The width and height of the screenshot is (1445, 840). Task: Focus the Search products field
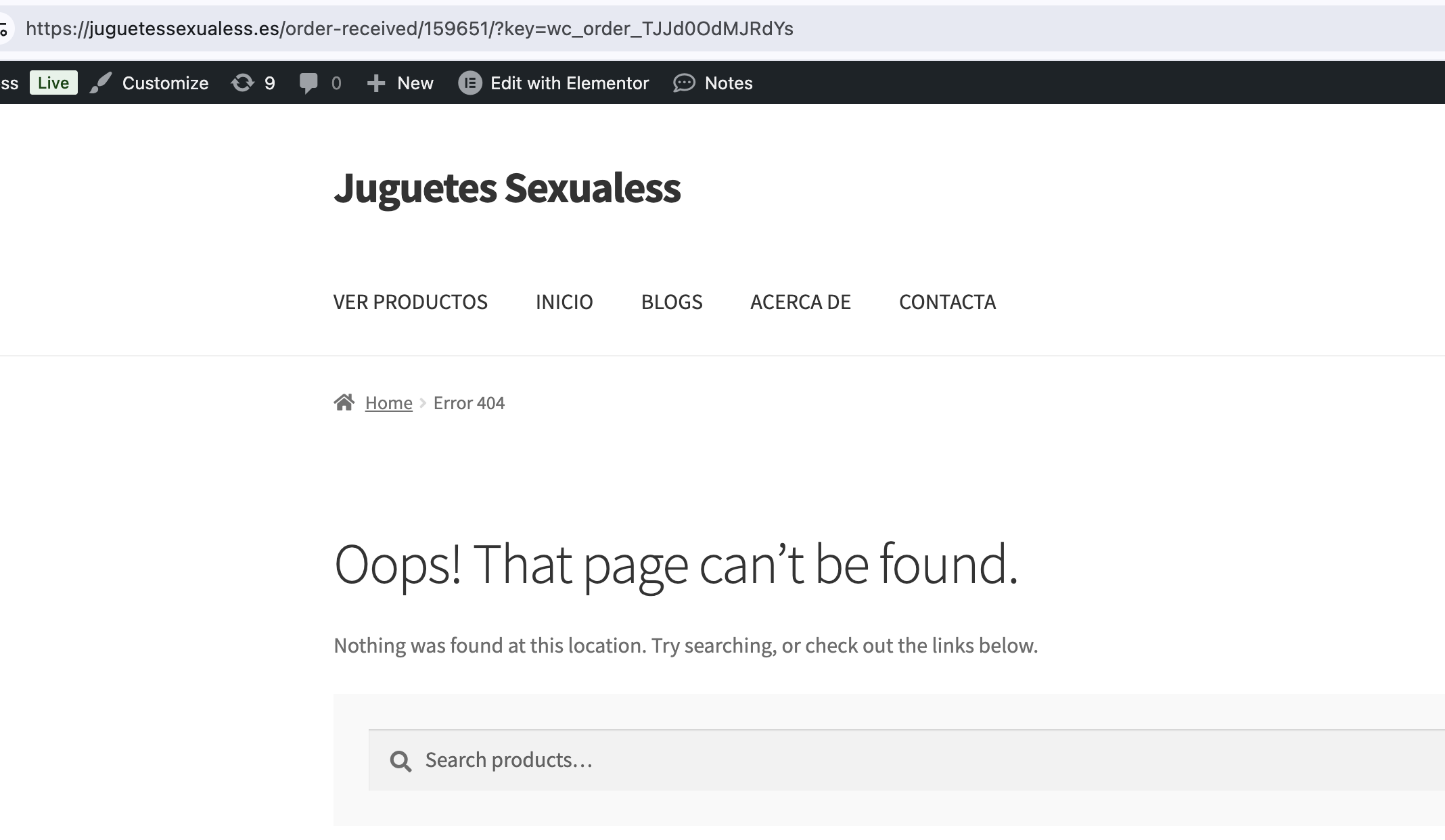tap(879, 760)
